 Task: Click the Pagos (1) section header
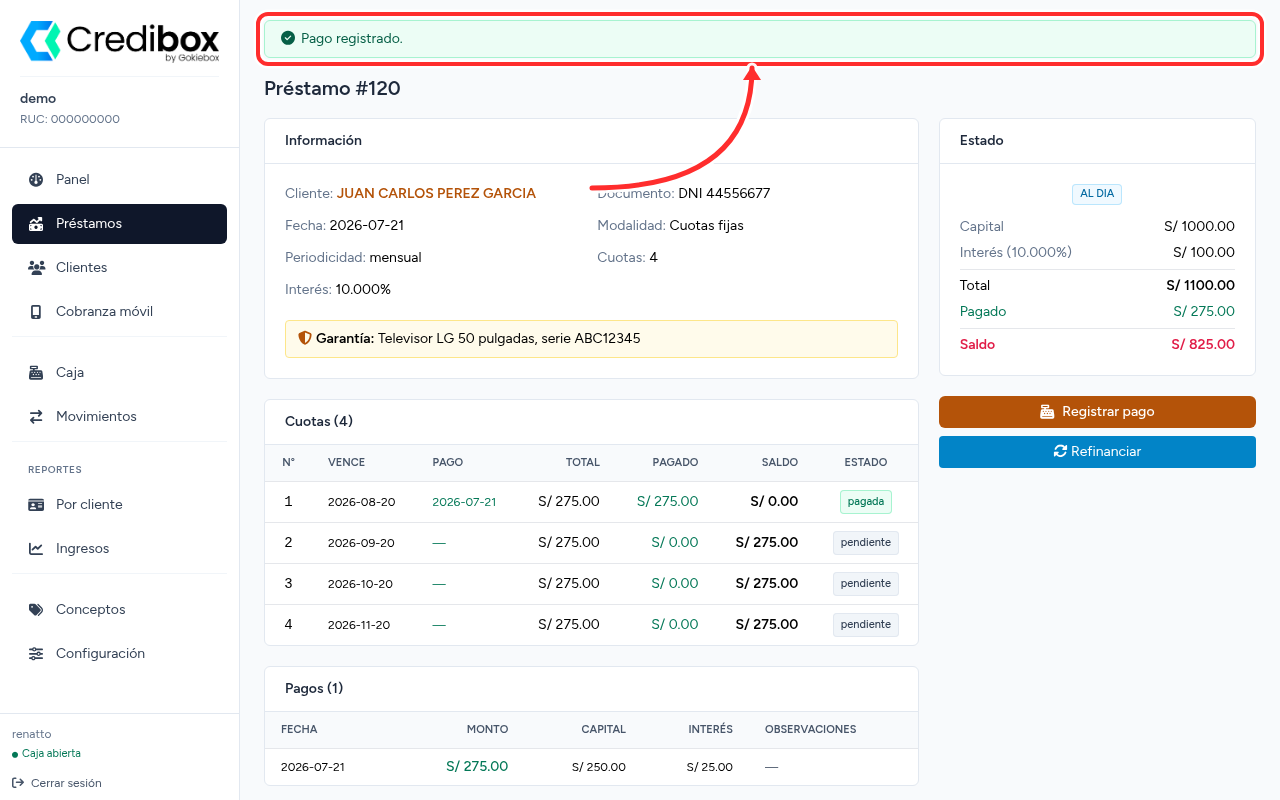pyautogui.click(x=314, y=689)
